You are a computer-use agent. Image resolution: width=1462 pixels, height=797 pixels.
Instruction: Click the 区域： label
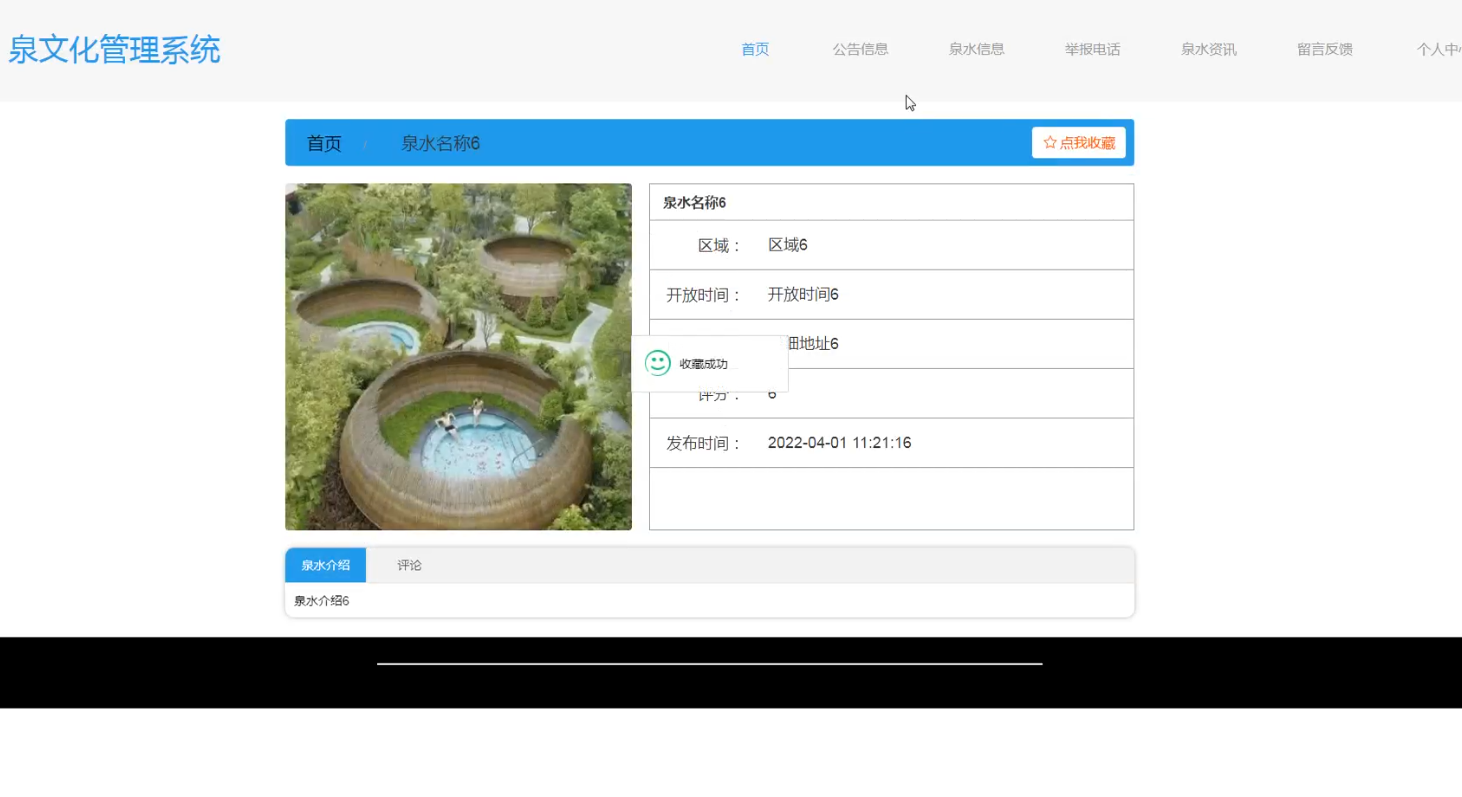point(720,245)
